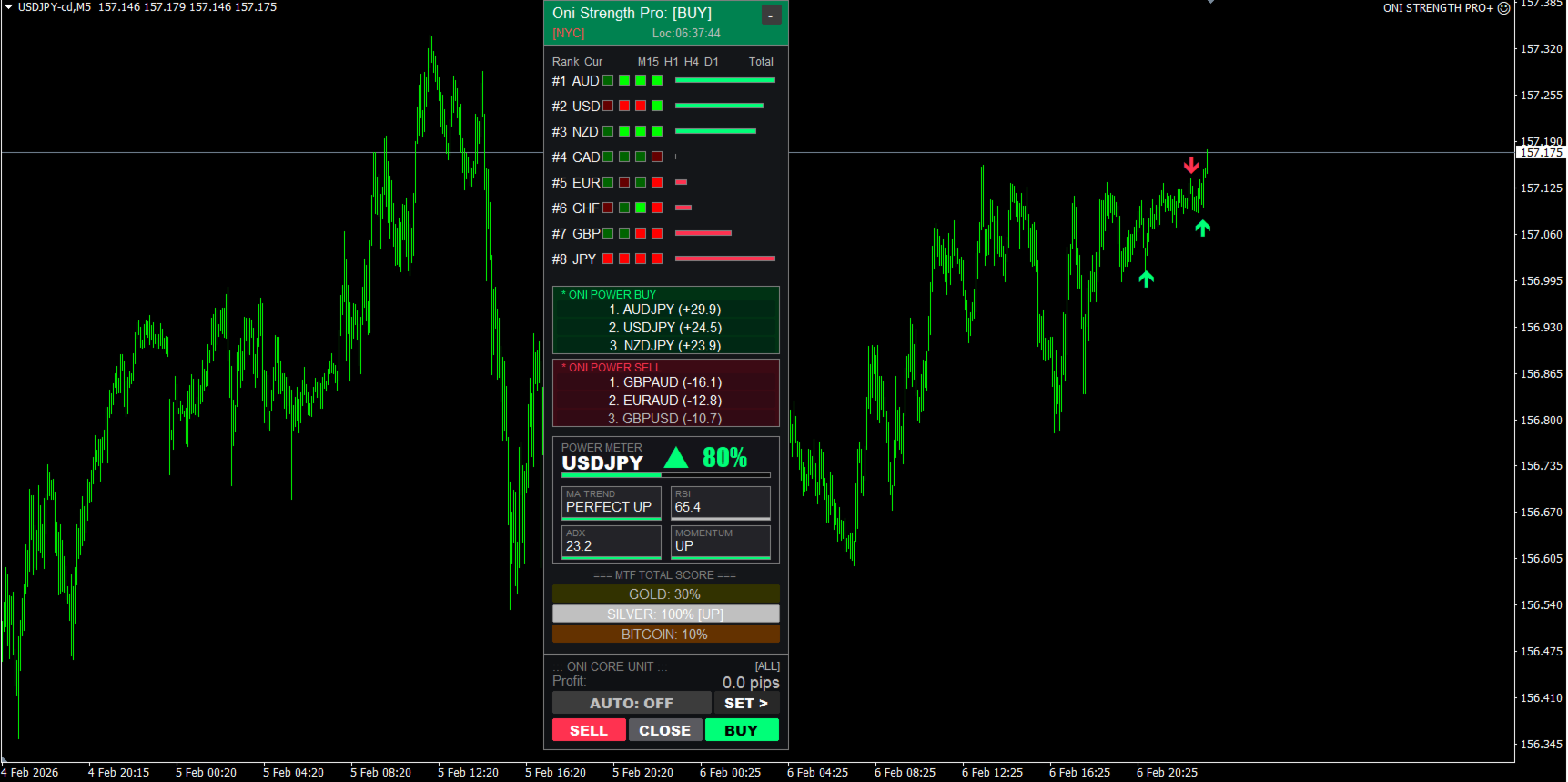Click the MOMENTUM UP box
The image size is (1568, 782).
(721, 542)
